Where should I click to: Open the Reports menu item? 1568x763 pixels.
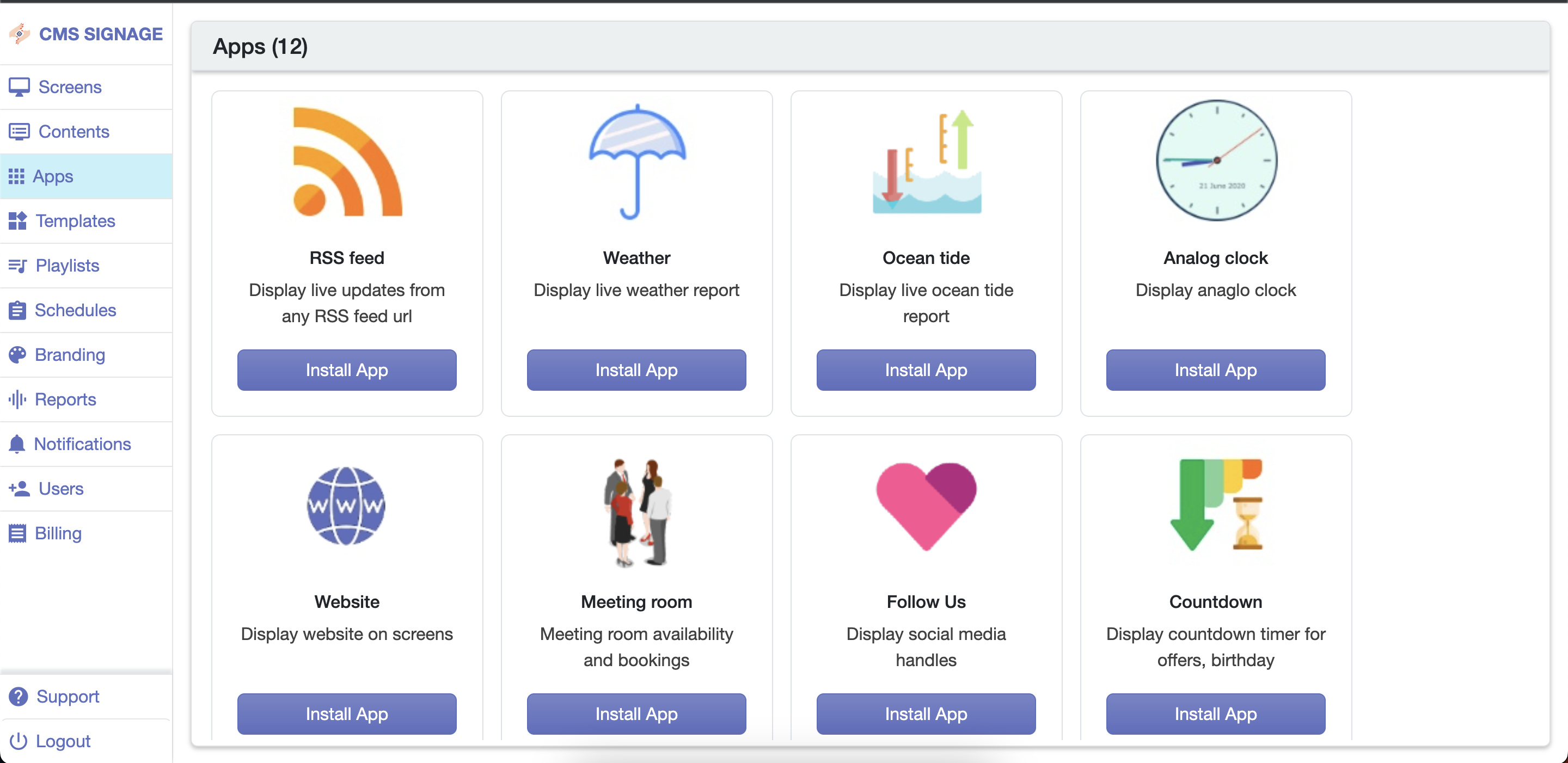(65, 399)
